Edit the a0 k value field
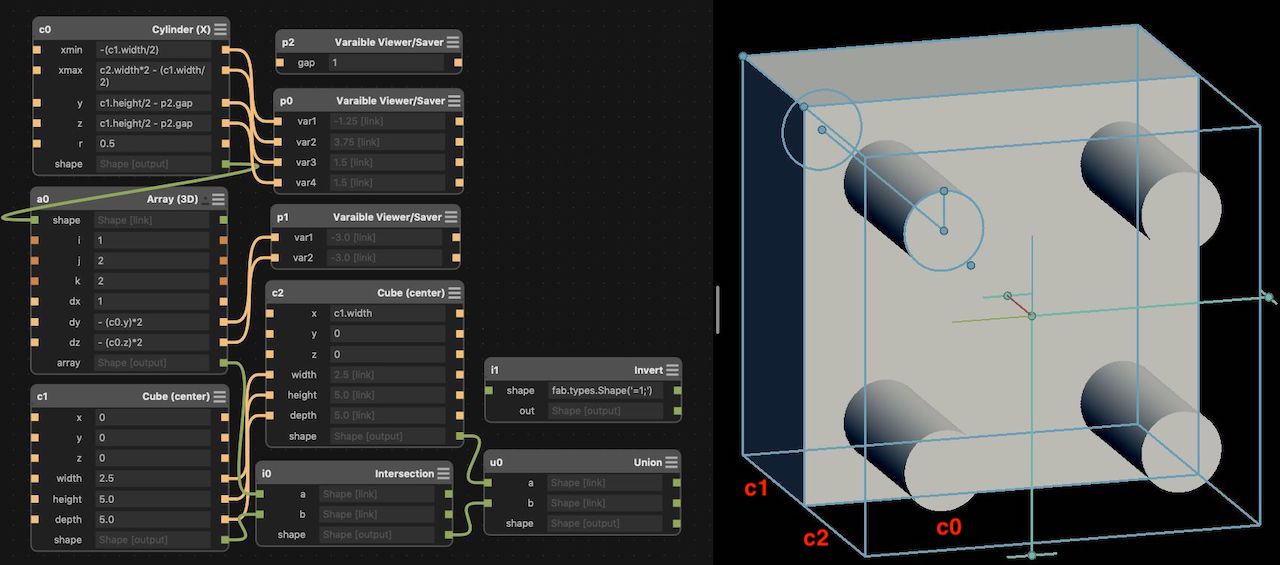1280x565 pixels. (152, 281)
